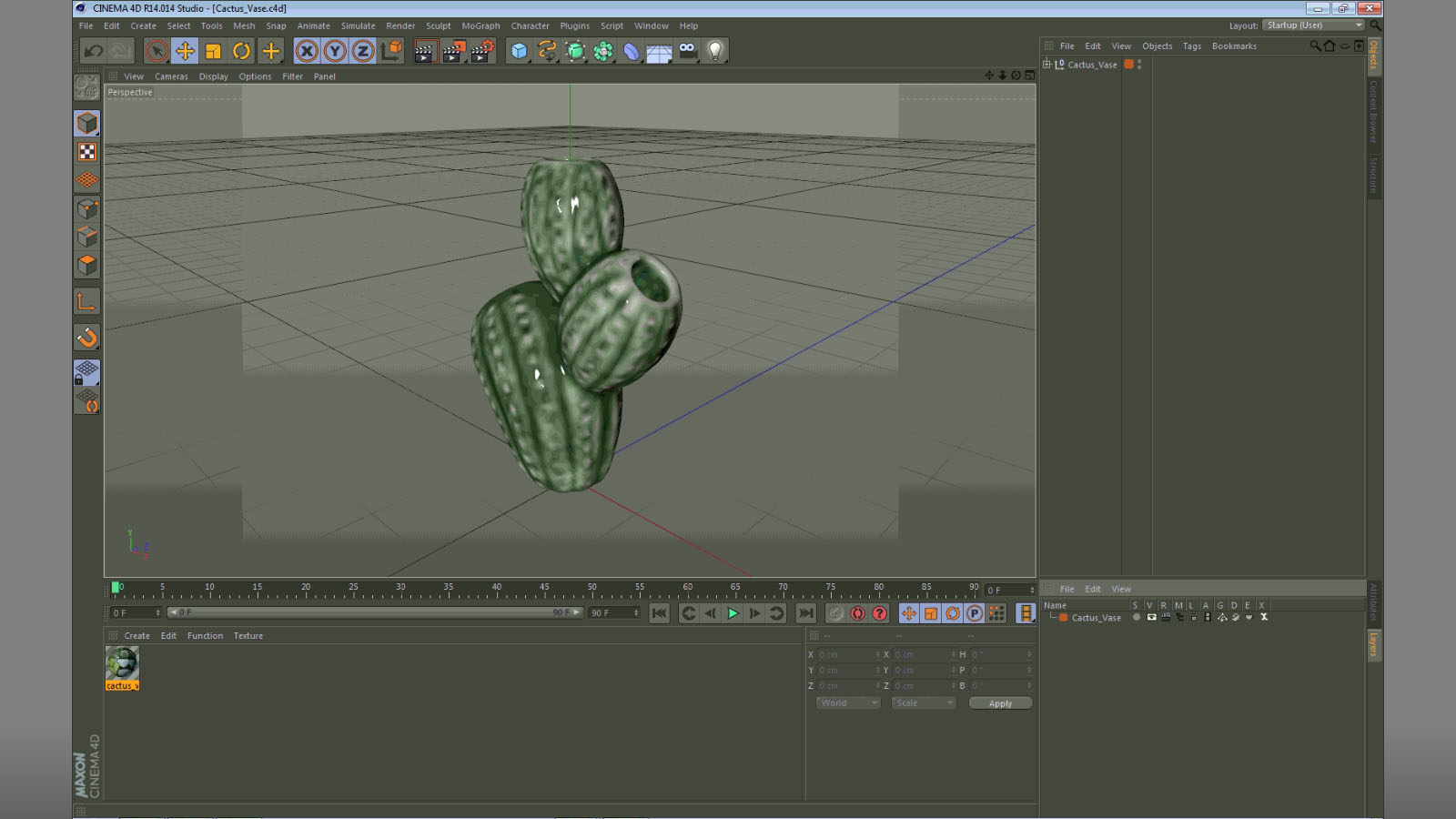The height and width of the screenshot is (819, 1456).
Task: Click the Apply button
Action: [x=1000, y=703]
